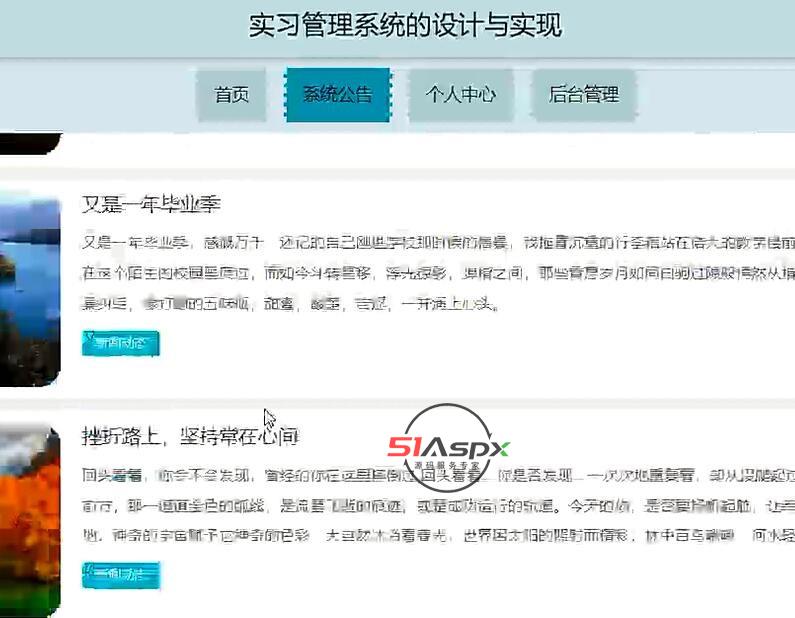
Task: Click the orange autumn thumbnail image
Action: pos(30,522)
